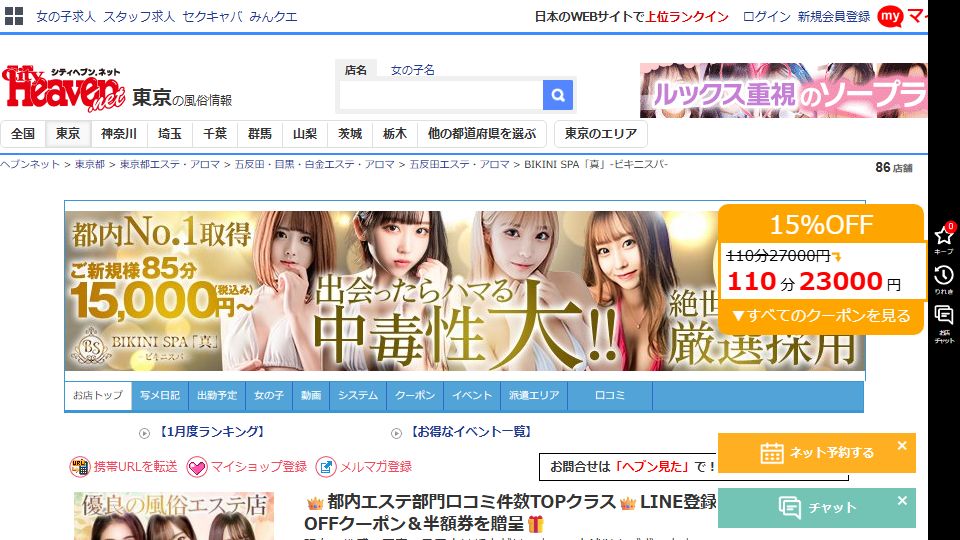Click 東京都 breadcrumb link
Image resolution: width=960 pixels, height=540 pixels.
(90, 164)
